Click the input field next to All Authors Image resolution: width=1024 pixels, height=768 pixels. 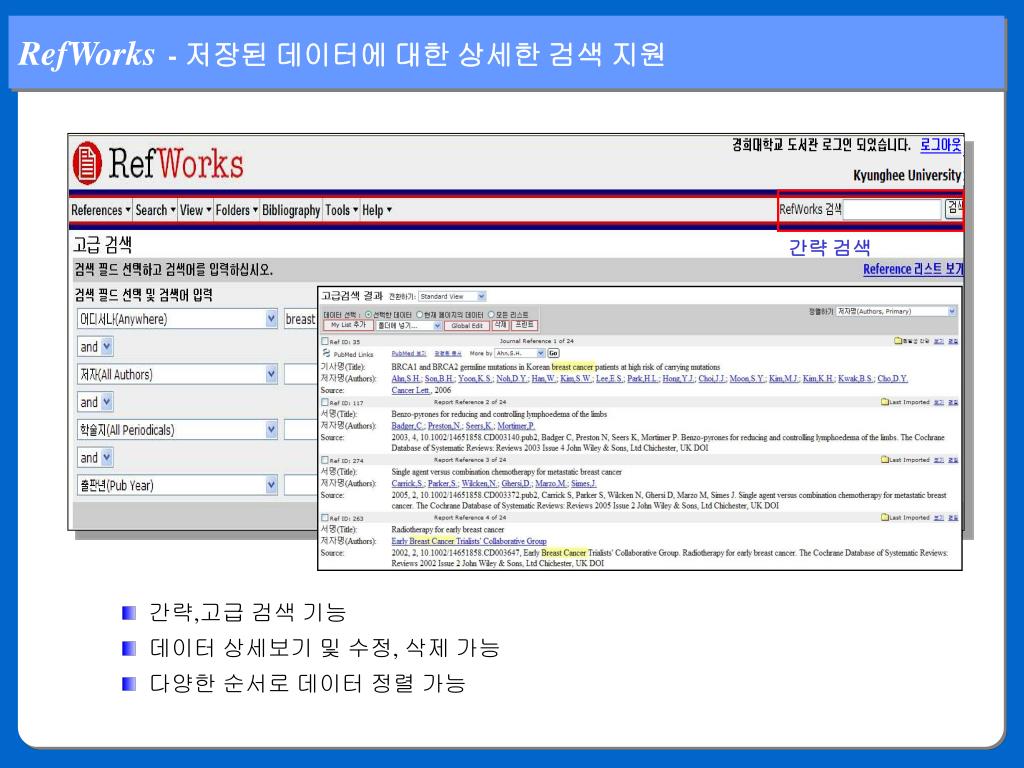(300, 374)
